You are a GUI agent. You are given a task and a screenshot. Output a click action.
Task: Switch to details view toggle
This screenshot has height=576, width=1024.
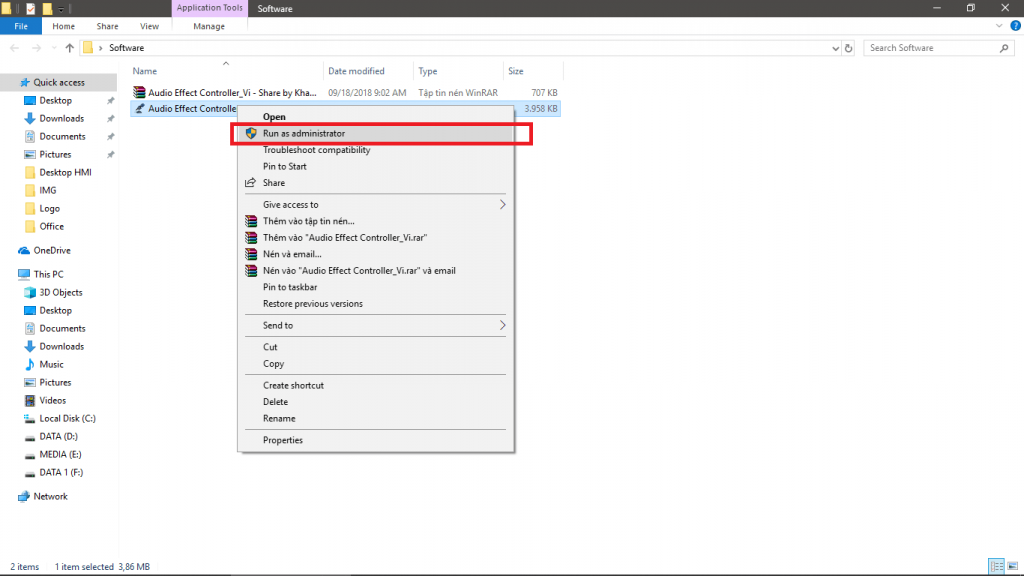pos(994,567)
